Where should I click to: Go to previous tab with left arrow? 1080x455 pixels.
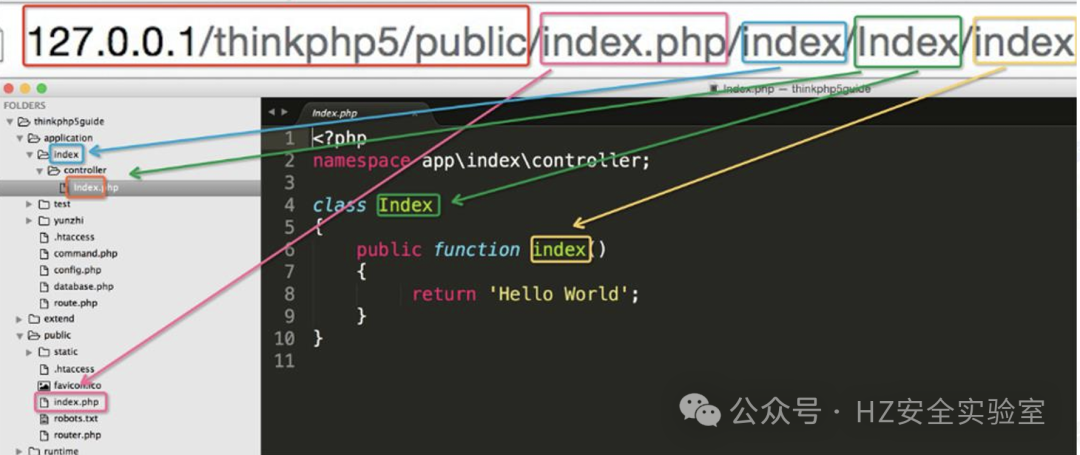(271, 112)
